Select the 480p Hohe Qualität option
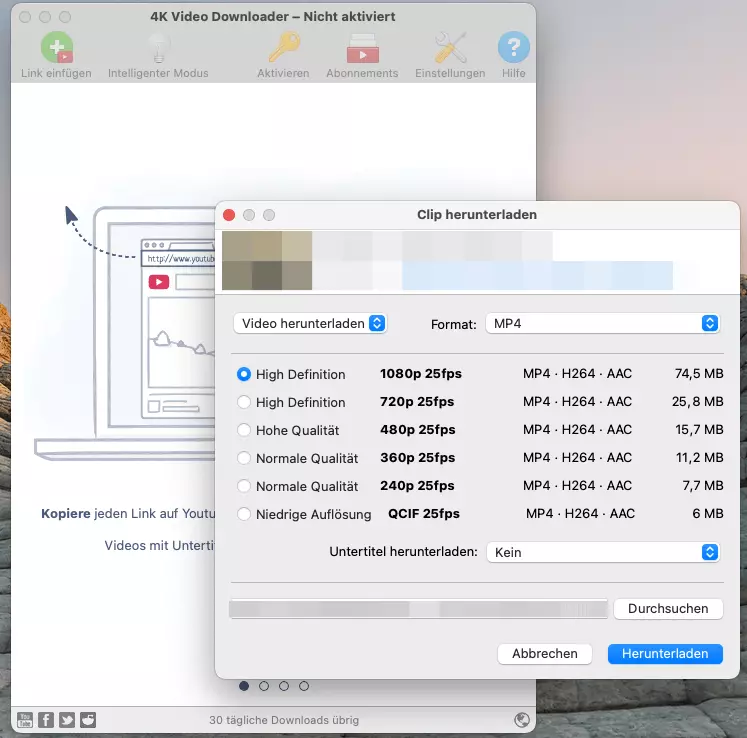The height and width of the screenshot is (738, 747). [244, 430]
